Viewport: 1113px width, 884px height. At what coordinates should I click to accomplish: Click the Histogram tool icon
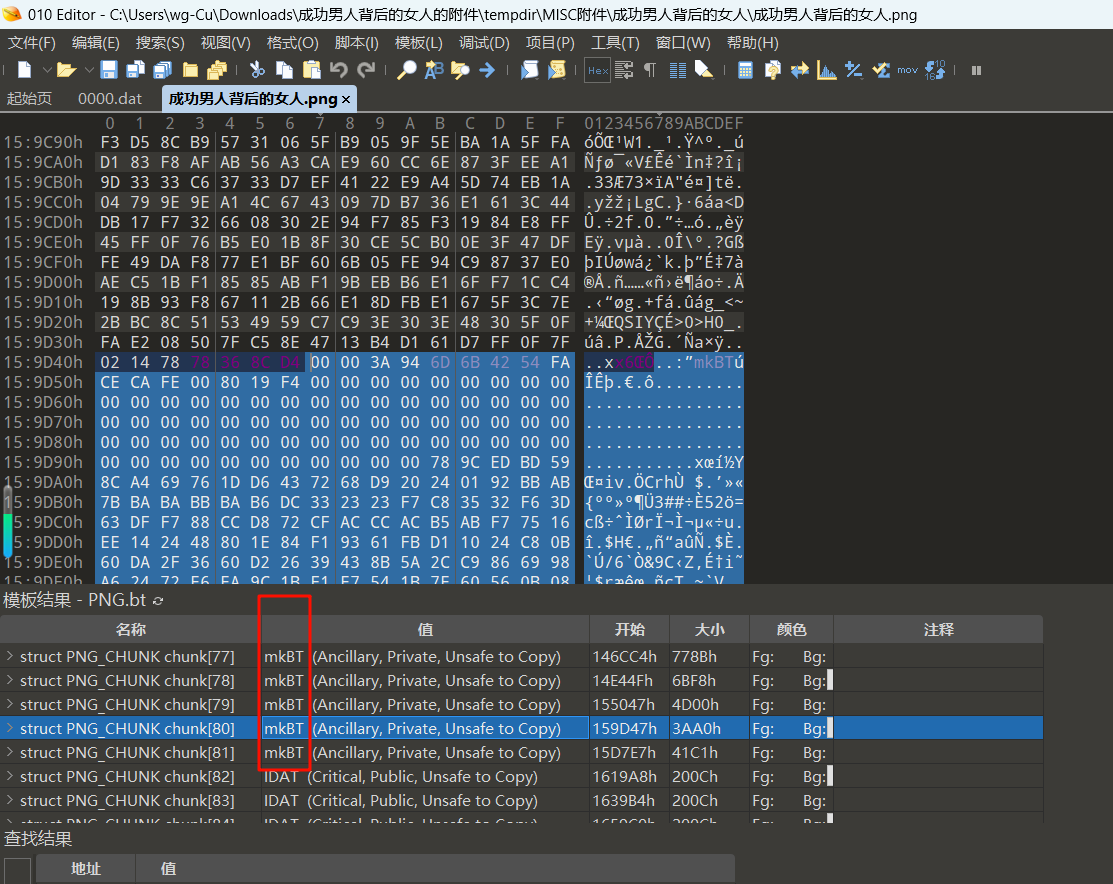point(827,70)
